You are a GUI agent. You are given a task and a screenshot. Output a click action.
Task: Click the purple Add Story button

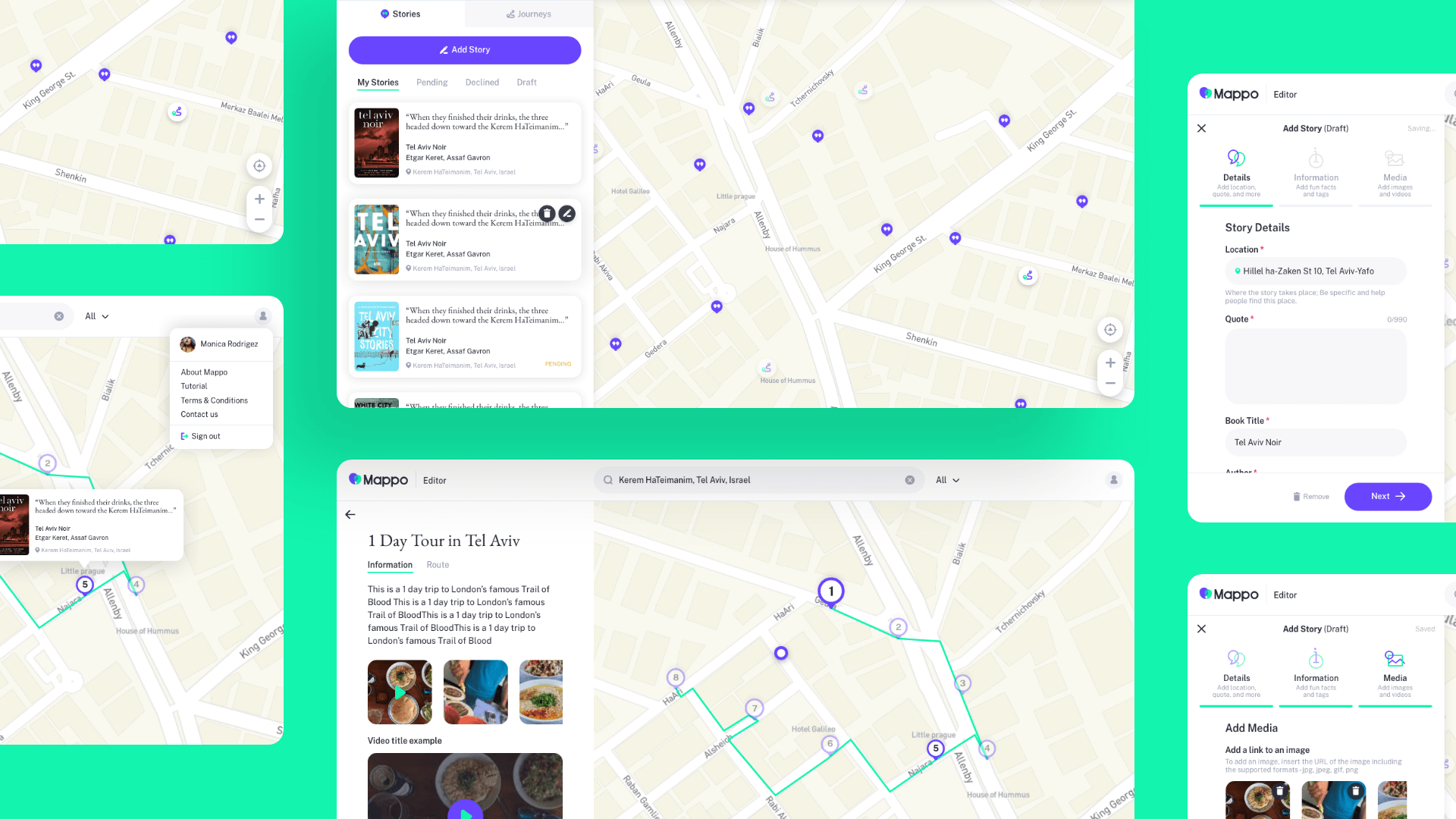[465, 50]
